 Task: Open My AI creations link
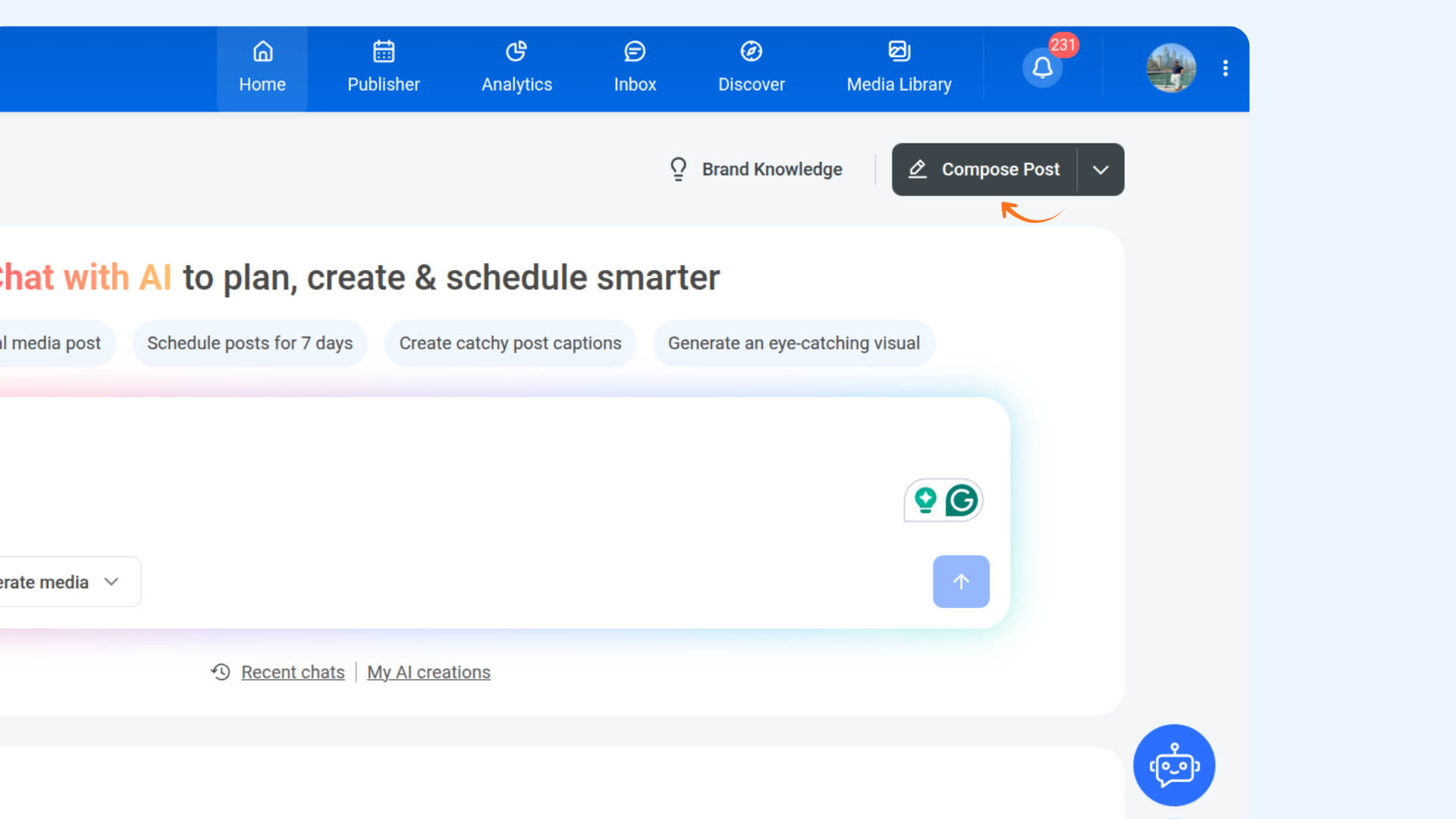(428, 672)
